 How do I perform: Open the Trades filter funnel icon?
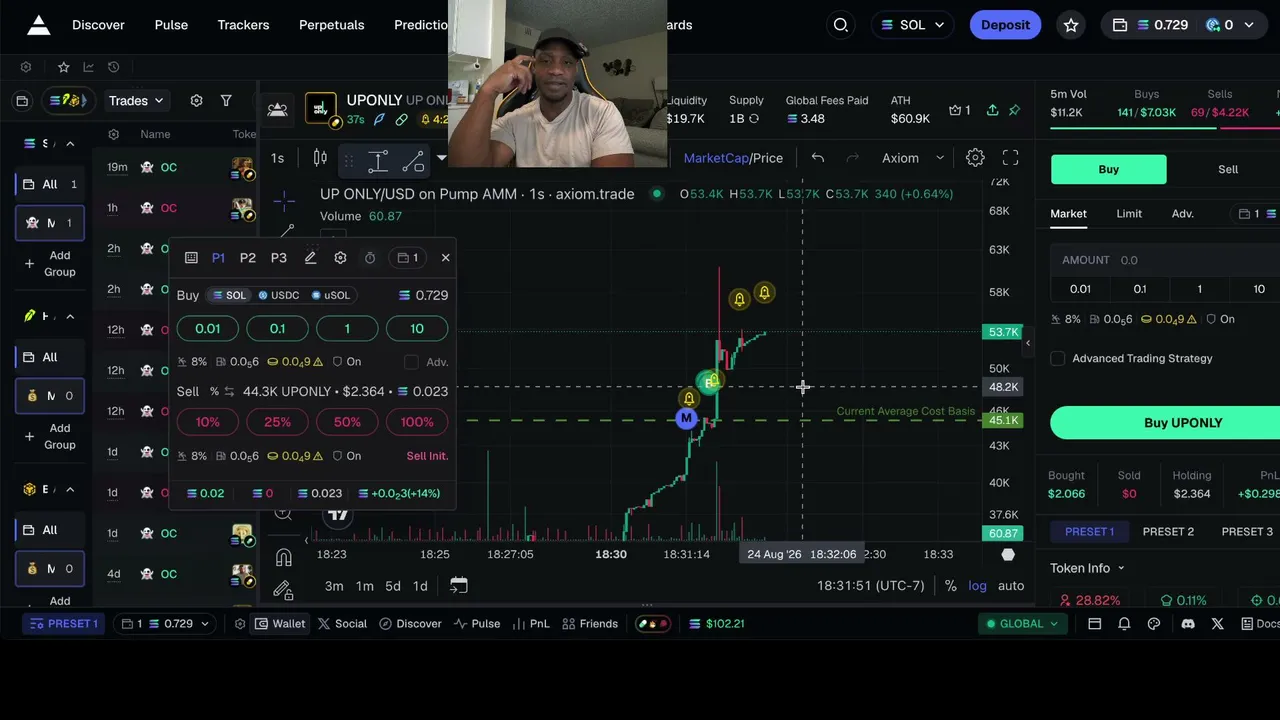(226, 101)
